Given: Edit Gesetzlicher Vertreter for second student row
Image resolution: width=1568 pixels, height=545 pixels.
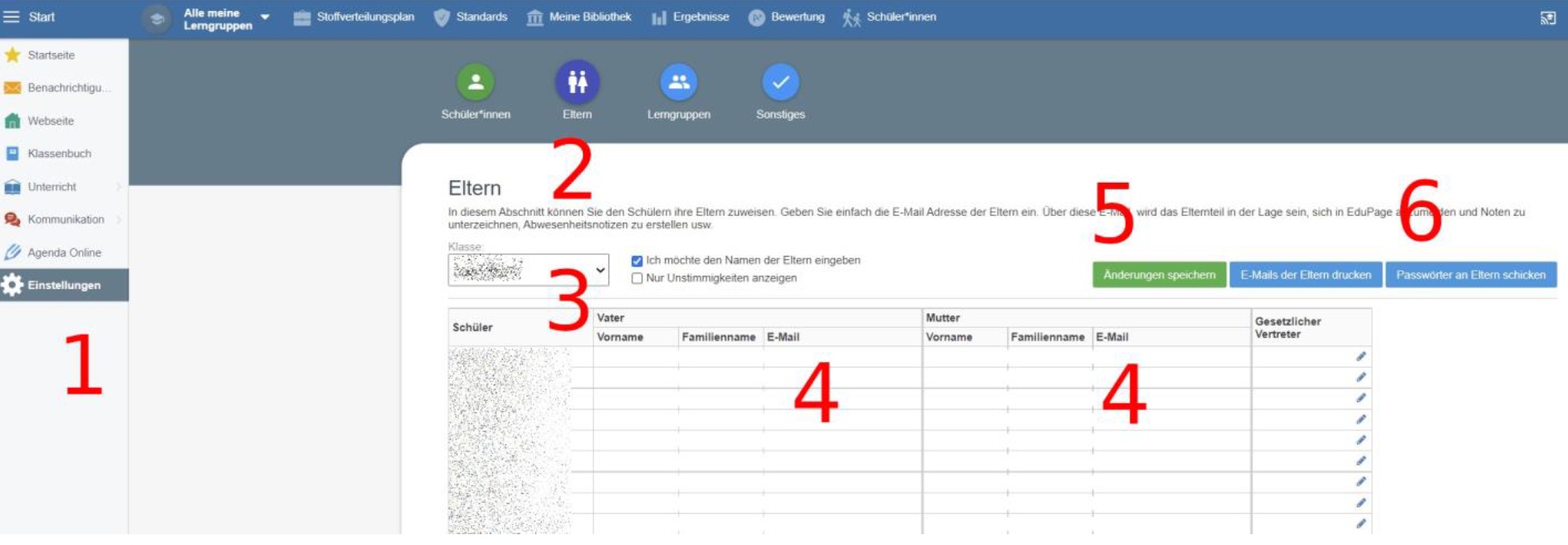Looking at the screenshot, I should [1360, 377].
